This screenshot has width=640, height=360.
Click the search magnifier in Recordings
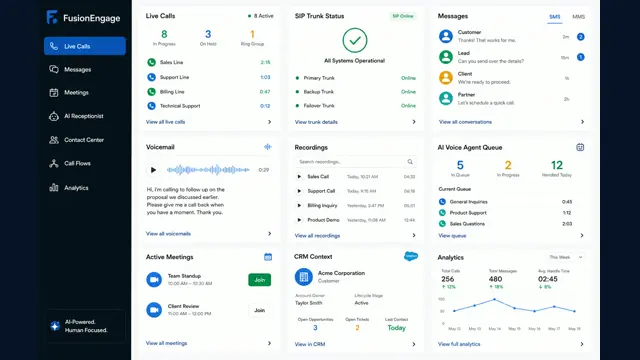[x=410, y=162]
